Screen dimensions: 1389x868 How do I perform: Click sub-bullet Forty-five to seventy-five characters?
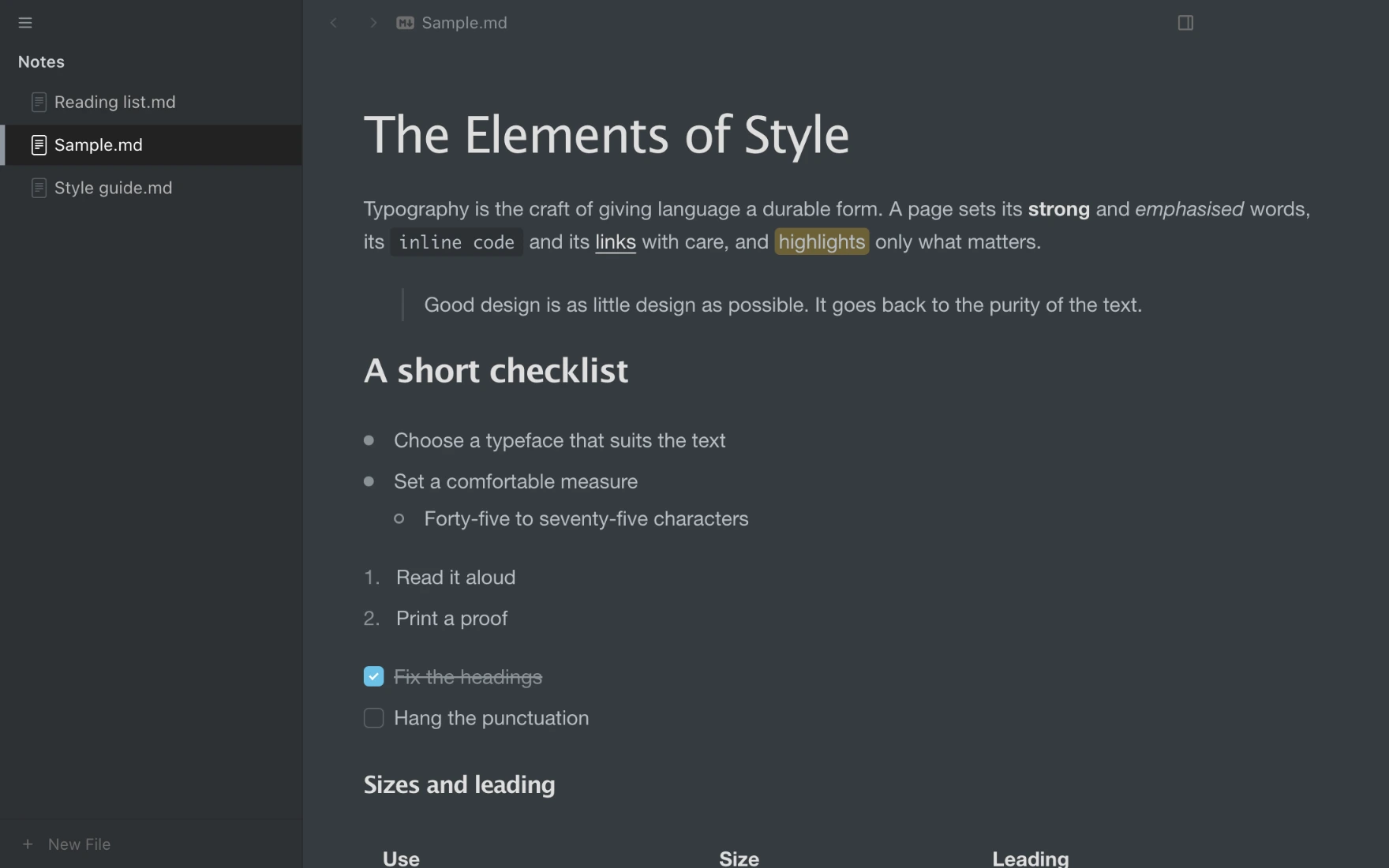pyautogui.click(x=586, y=518)
